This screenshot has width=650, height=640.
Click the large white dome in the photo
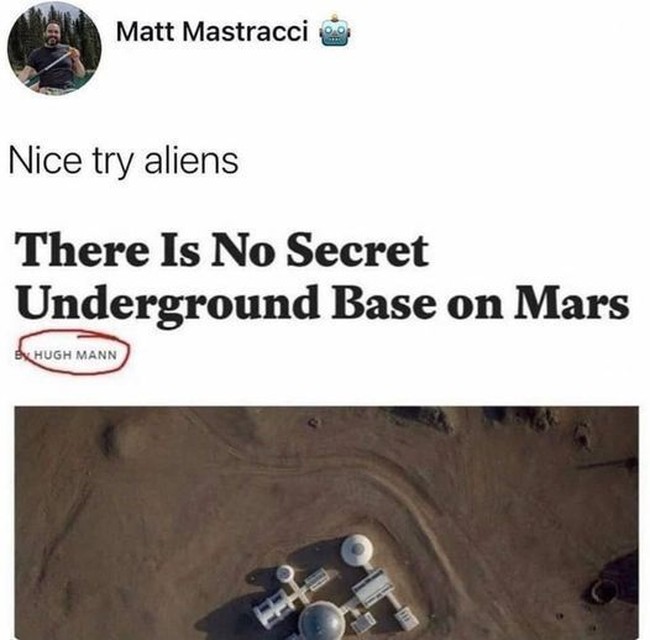click(x=357, y=550)
